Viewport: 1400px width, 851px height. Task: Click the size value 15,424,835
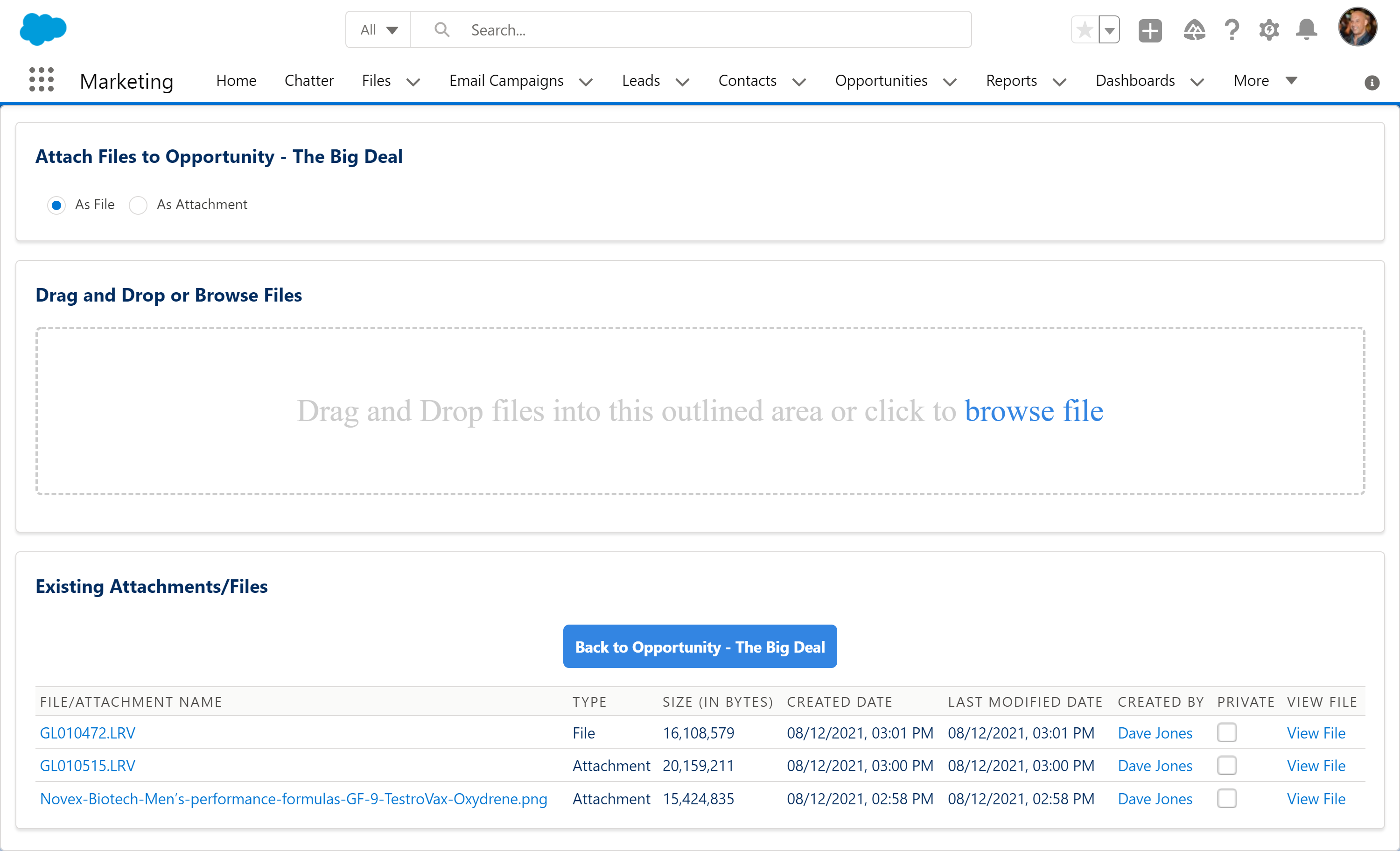coord(698,798)
